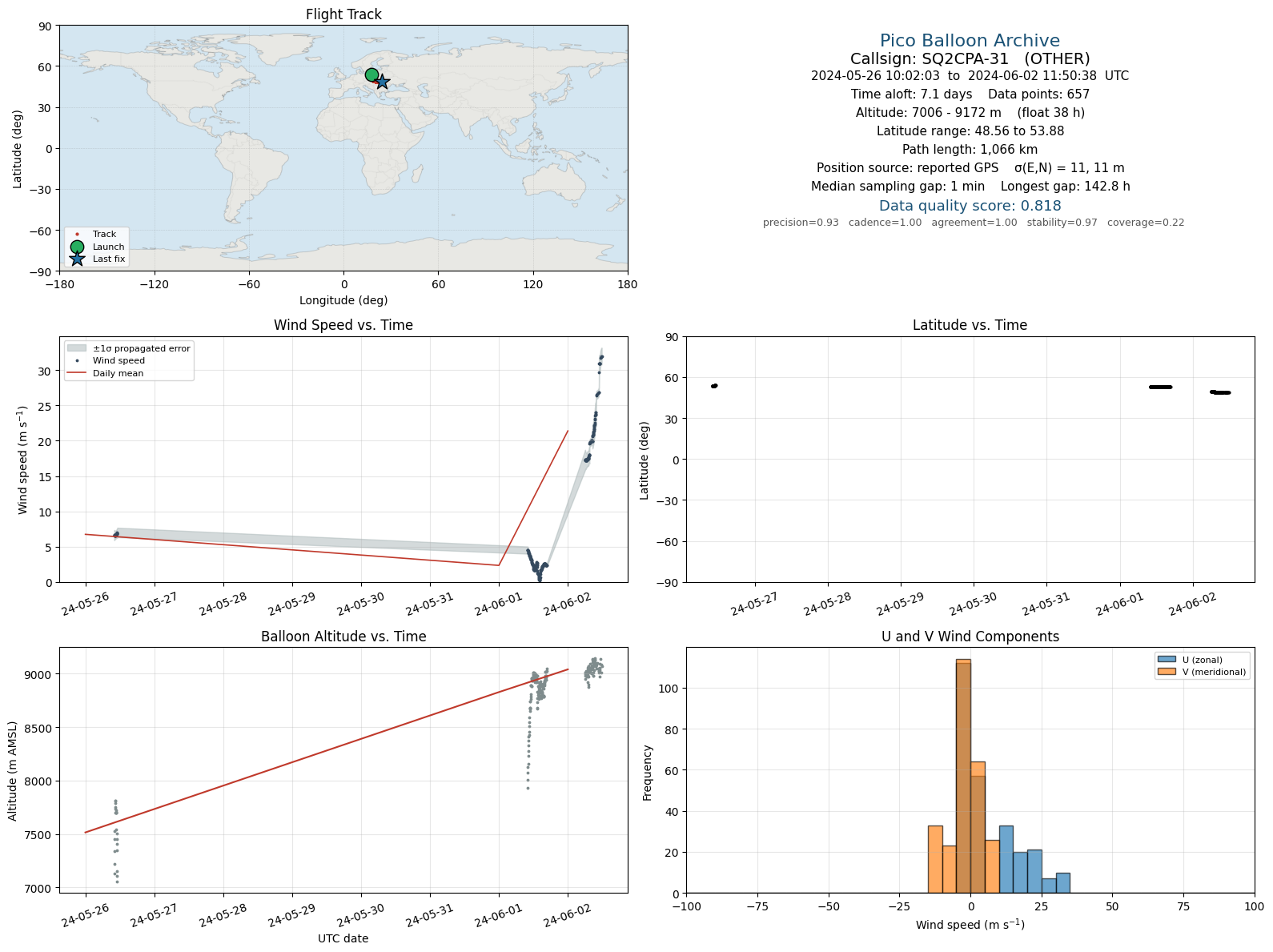Viewport: 1273px width, 952px height.
Task: Click the '−120' longitude tick under the map
Action: coord(154,284)
